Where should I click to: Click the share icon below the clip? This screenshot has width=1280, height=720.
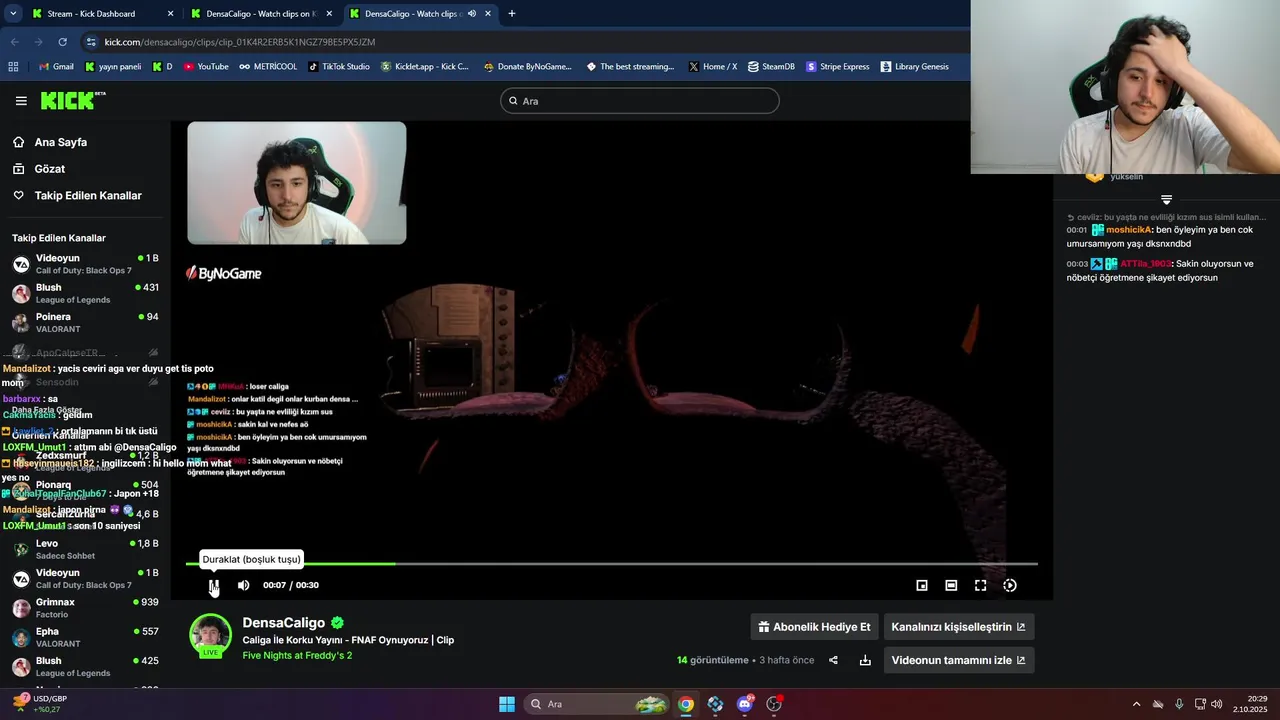coord(833,660)
